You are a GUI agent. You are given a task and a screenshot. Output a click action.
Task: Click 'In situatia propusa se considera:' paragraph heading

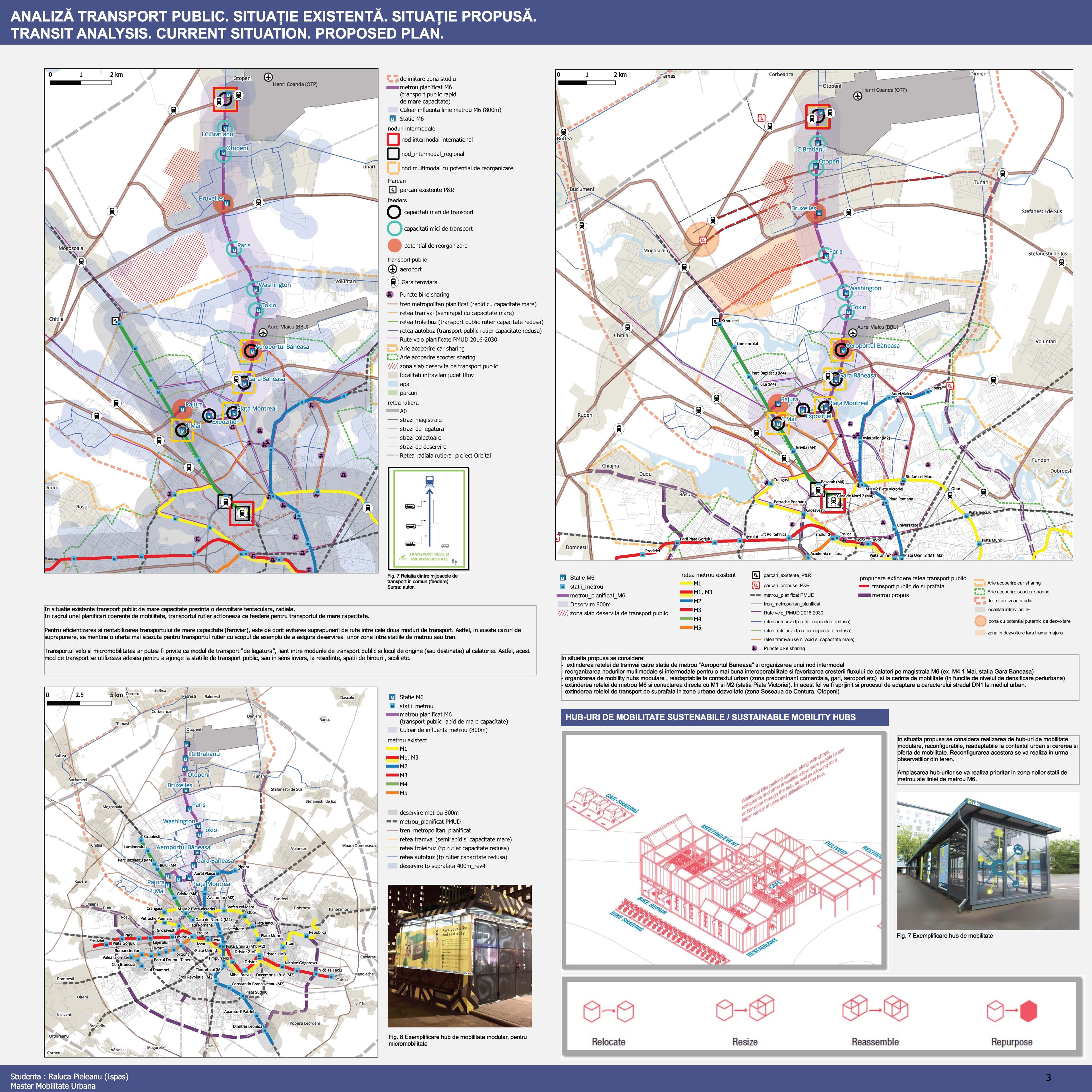click(x=603, y=658)
